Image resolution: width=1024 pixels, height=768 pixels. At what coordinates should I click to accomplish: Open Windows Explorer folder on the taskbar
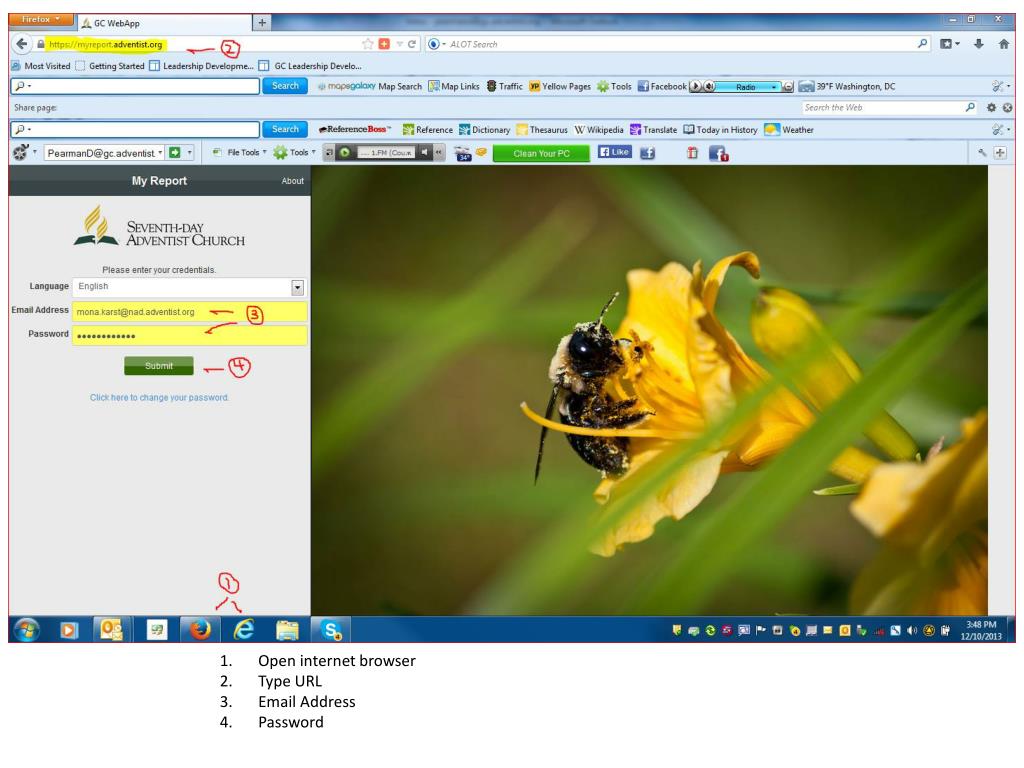[x=287, y=630]
